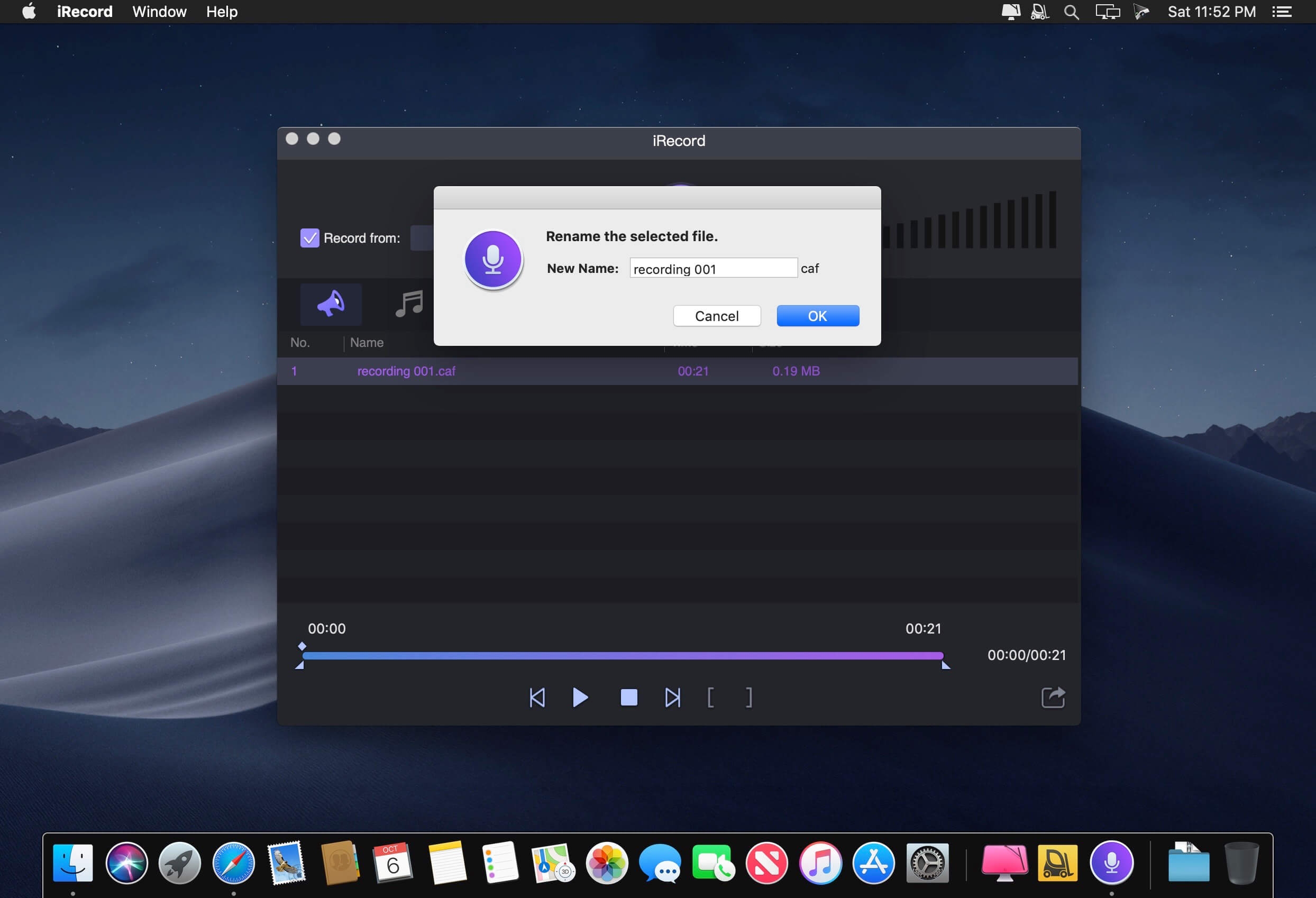This screenshot has width=1316, height=898.
Task: Toggle the Record from checkbox
Action: click(310, 238)
